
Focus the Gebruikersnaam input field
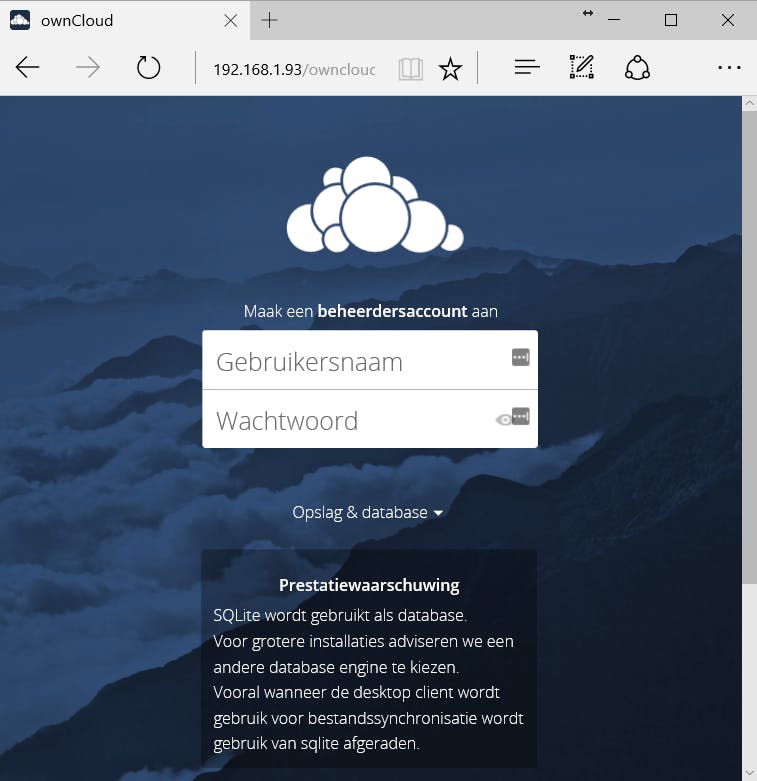(x=370, y=360)
